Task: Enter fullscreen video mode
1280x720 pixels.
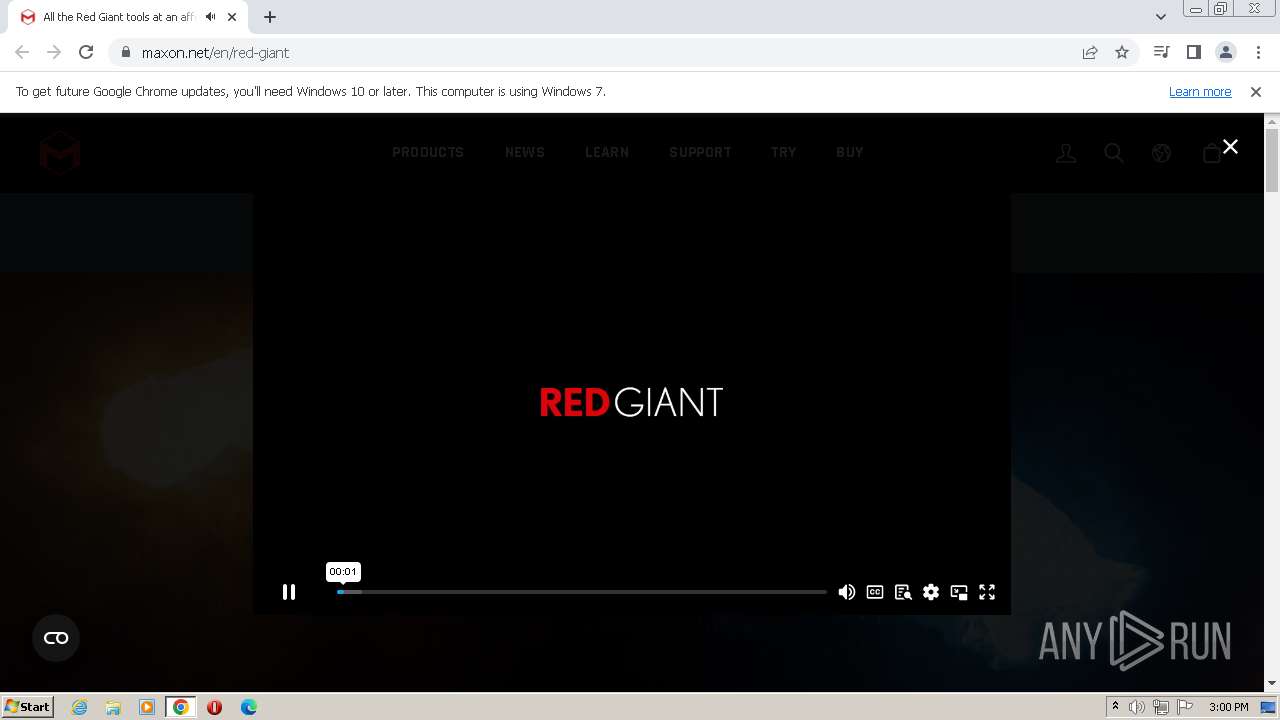Action: 987,592
